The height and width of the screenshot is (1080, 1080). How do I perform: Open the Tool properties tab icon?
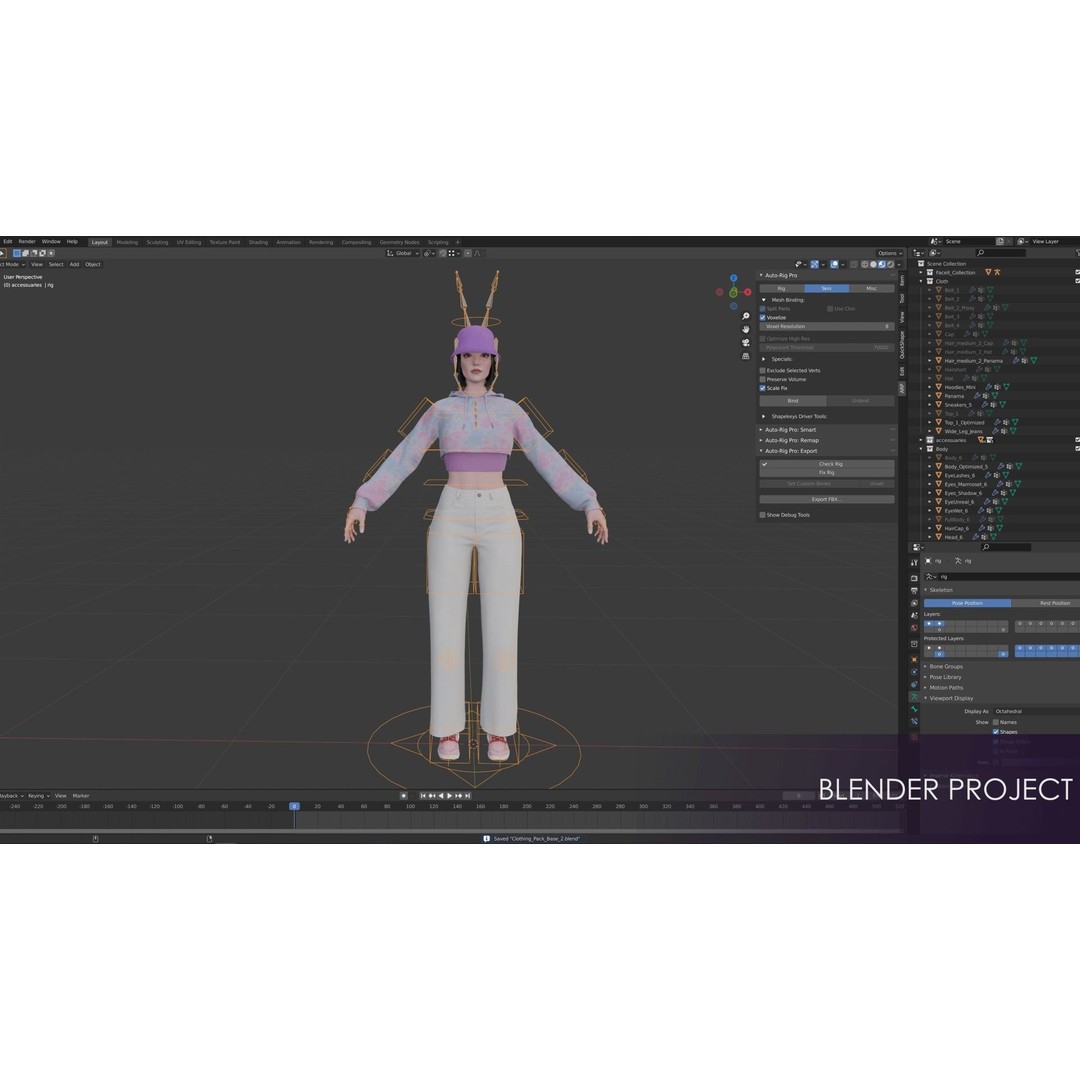[914, 563]
